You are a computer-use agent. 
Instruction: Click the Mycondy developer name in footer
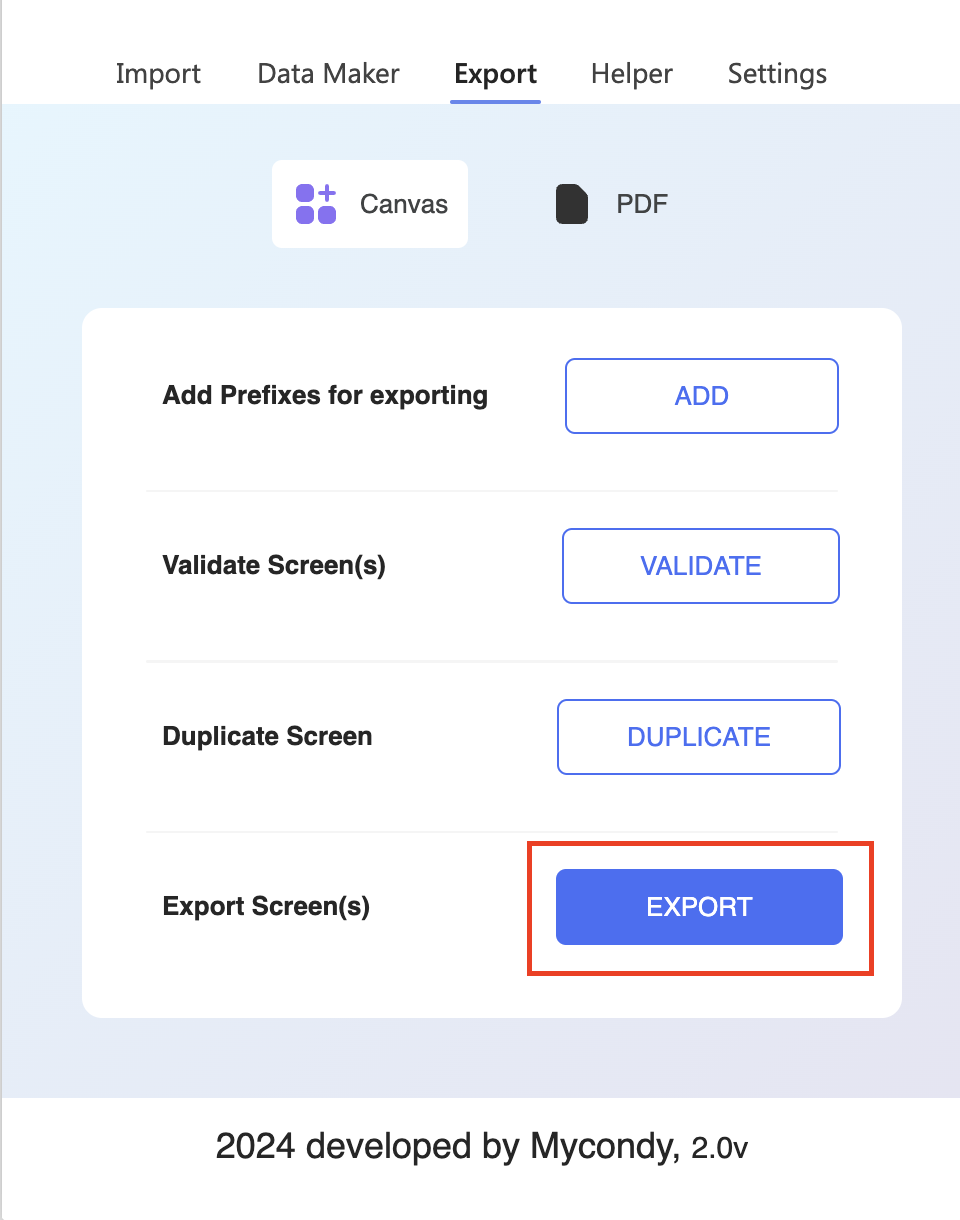(x=604, y=1147)
